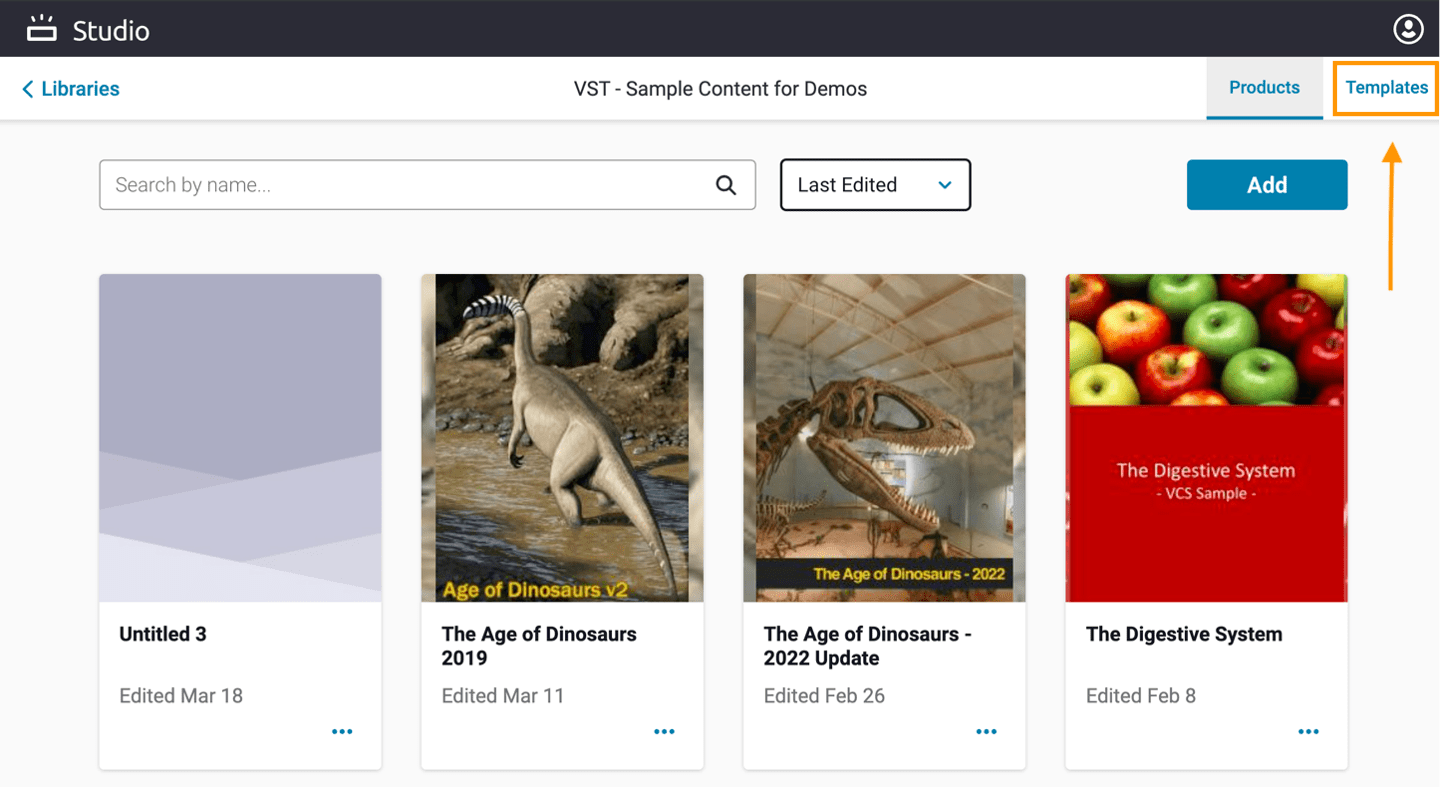Viewport: 1442px width, 791px height.
Task: Expand the Last Edited sort dropdown
Action: 875,185
